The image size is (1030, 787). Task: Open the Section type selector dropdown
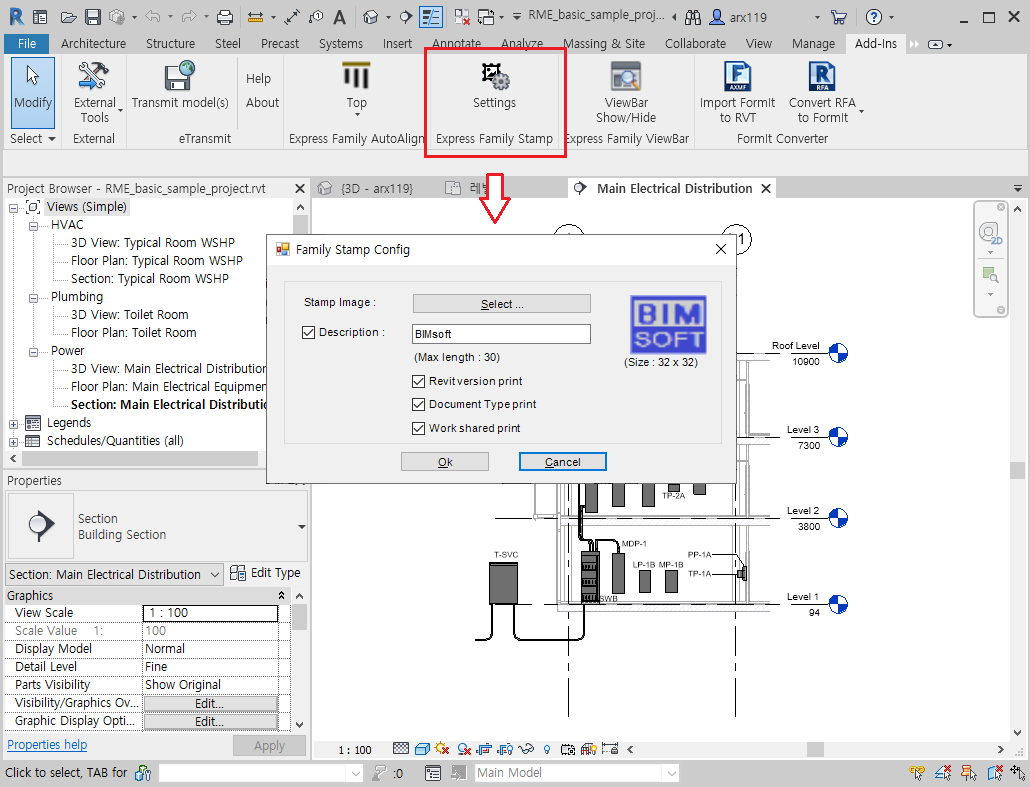[x=302, y=527]
